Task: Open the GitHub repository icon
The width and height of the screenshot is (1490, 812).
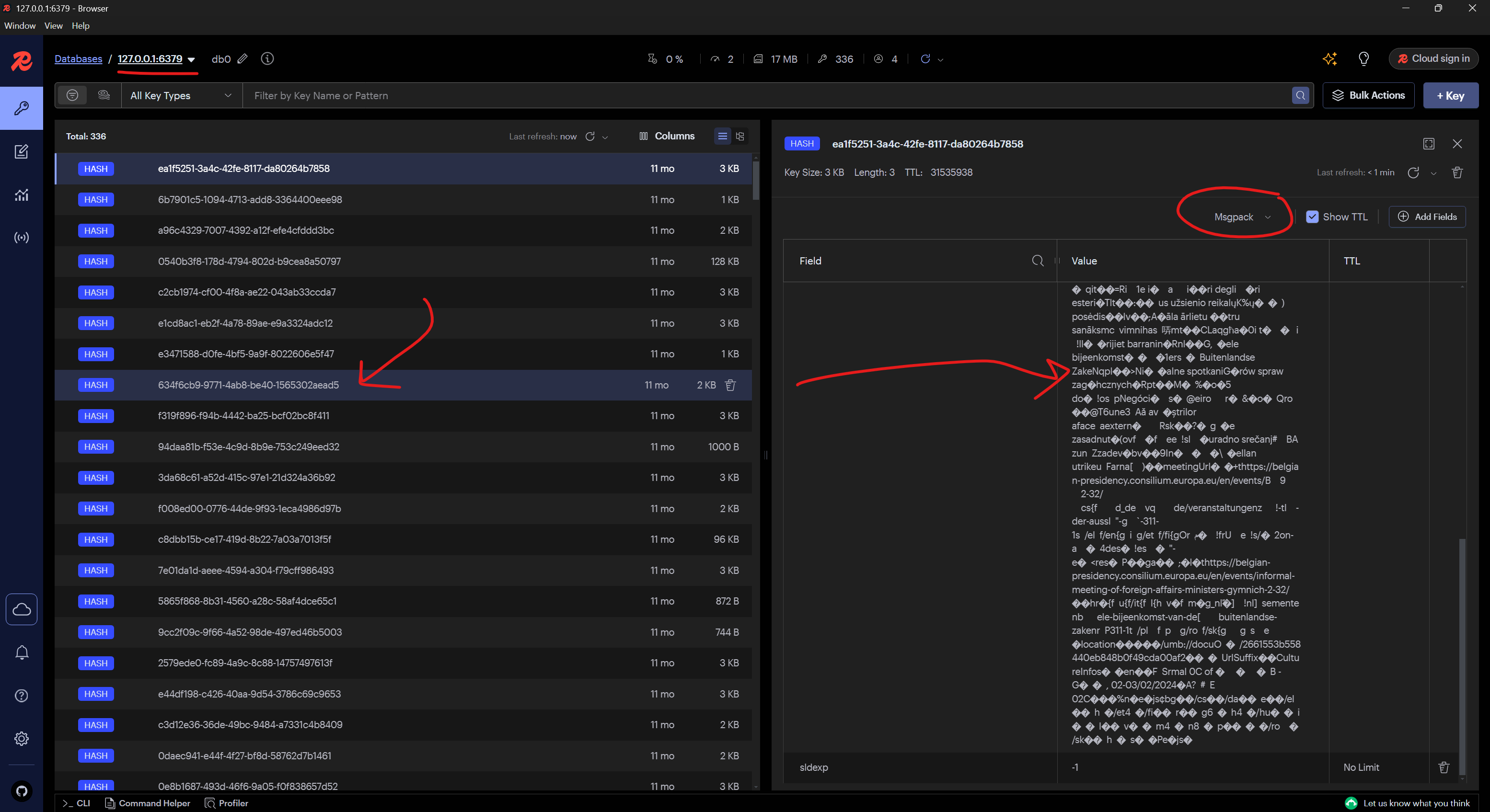Action: pyautogui.click(x=22, y=790)
